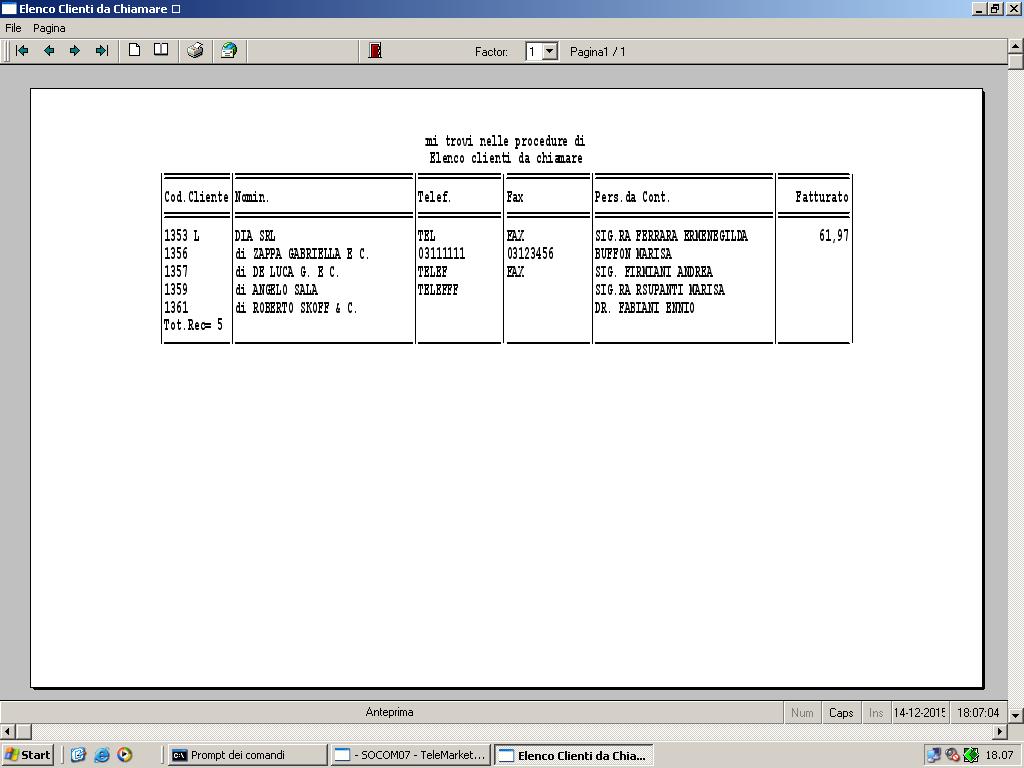Click the previous page arrow

pos(48,51)
